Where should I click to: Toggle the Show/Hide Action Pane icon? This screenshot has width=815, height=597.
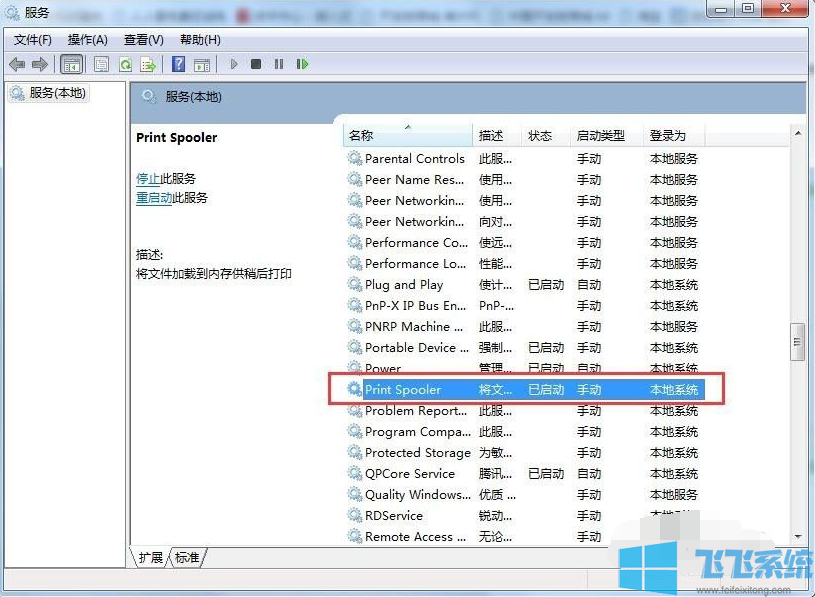(x=203, y=63)
